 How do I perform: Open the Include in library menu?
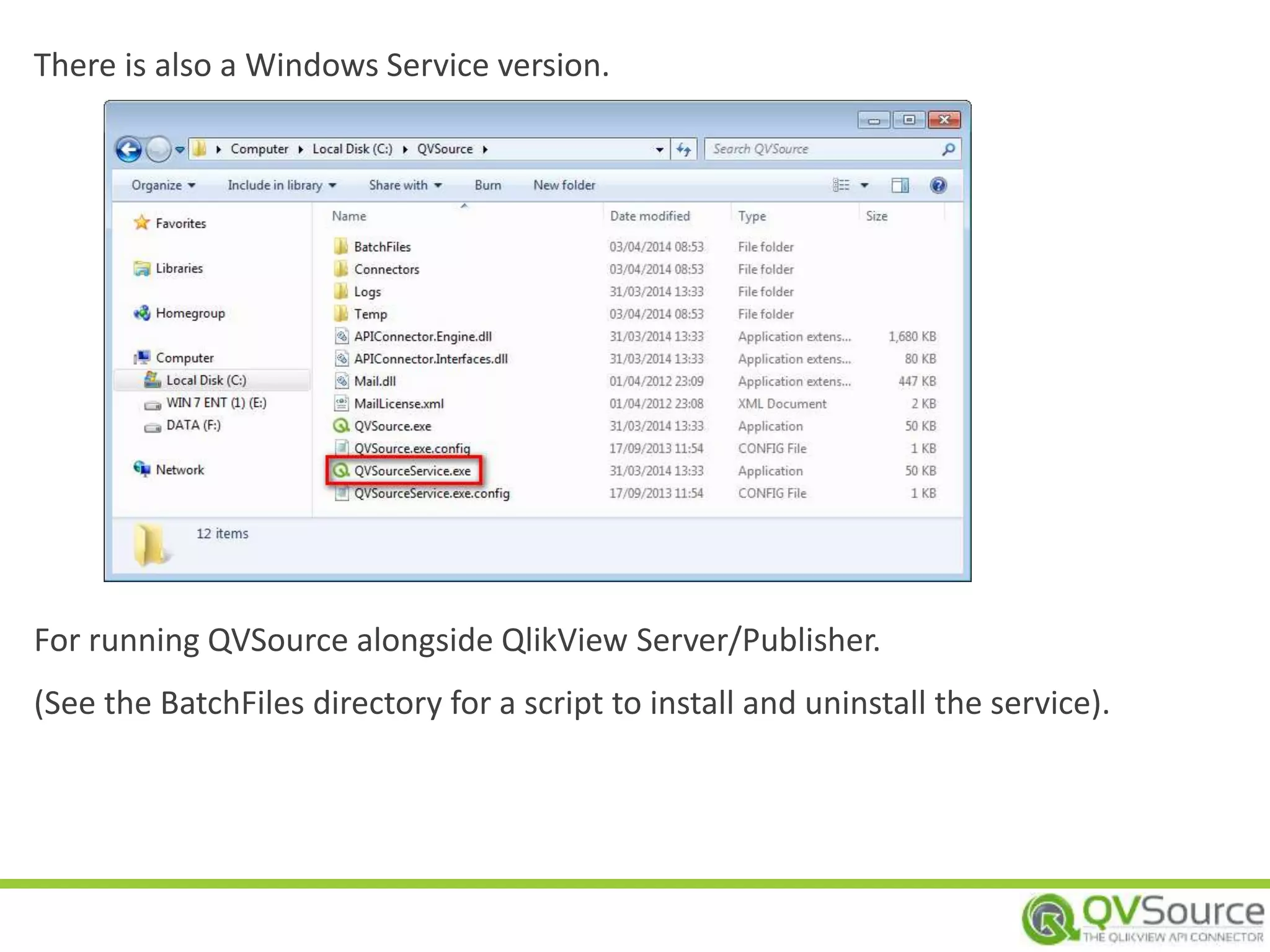(282, 185)
